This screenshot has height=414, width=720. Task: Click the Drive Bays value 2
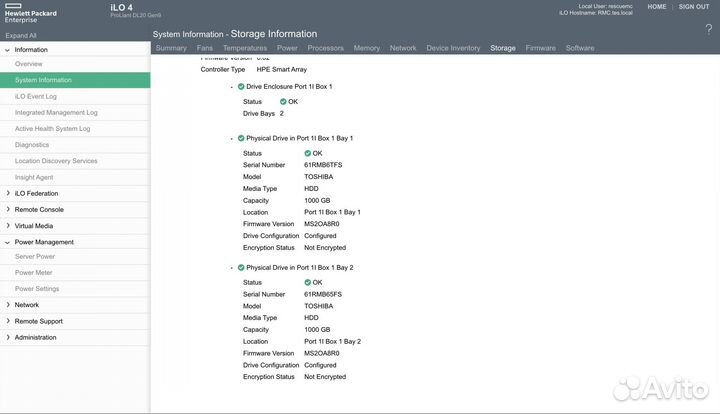coord(281,113)
